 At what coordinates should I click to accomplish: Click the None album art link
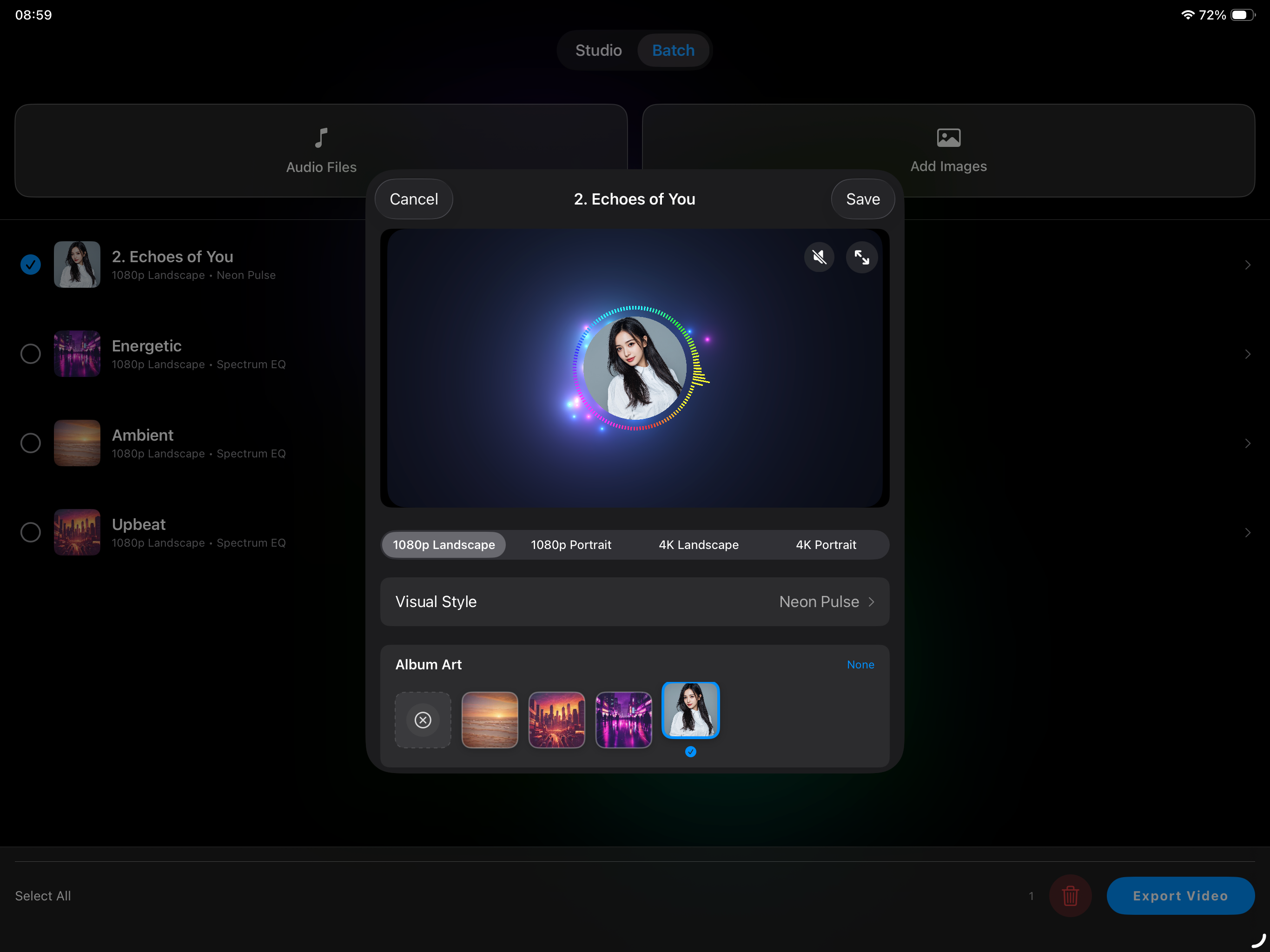click(860, 664)
